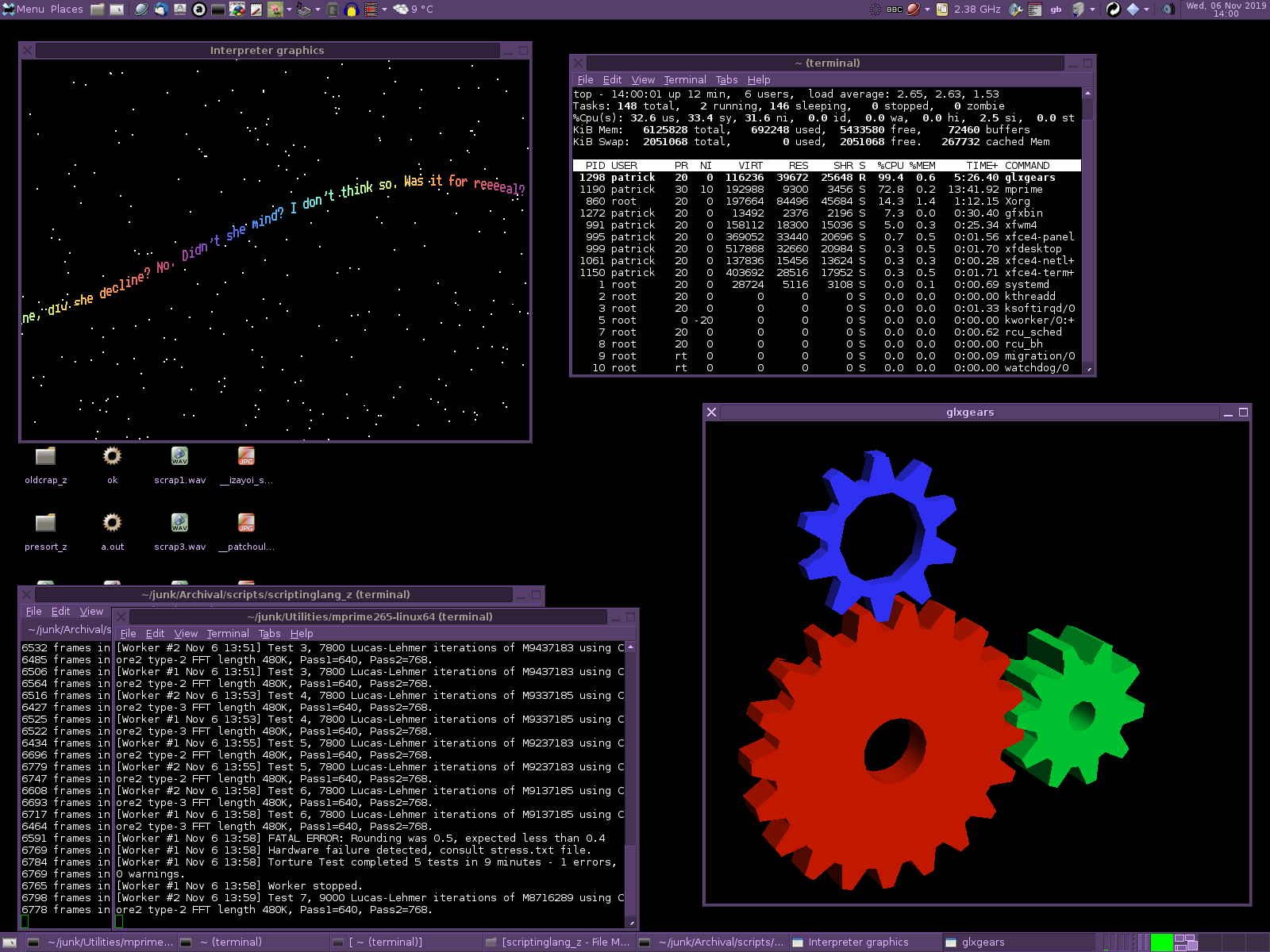Click the gb keyboard layout indicator
The height and width of the screenshot is (952, 1270).
[x=1056, y=10]
